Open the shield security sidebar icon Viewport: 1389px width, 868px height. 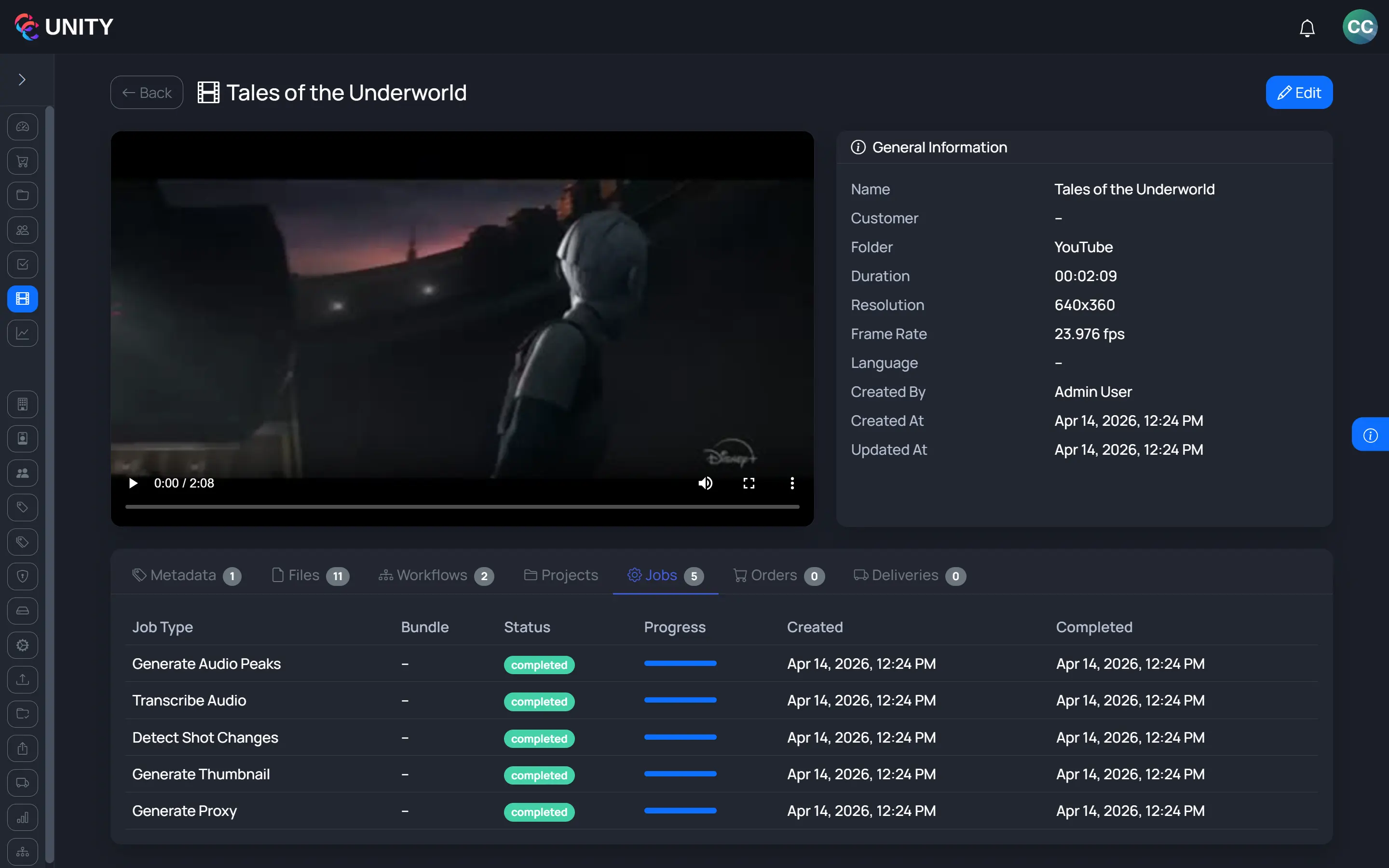tap(22, 576)
